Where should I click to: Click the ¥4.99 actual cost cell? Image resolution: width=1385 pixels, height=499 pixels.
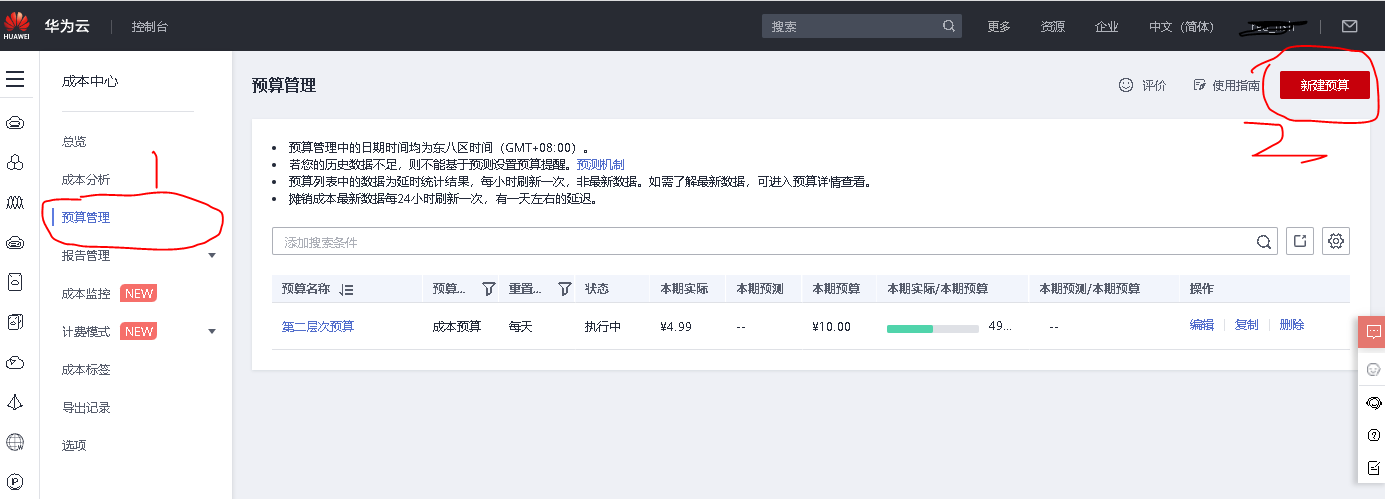pos(677,327)
